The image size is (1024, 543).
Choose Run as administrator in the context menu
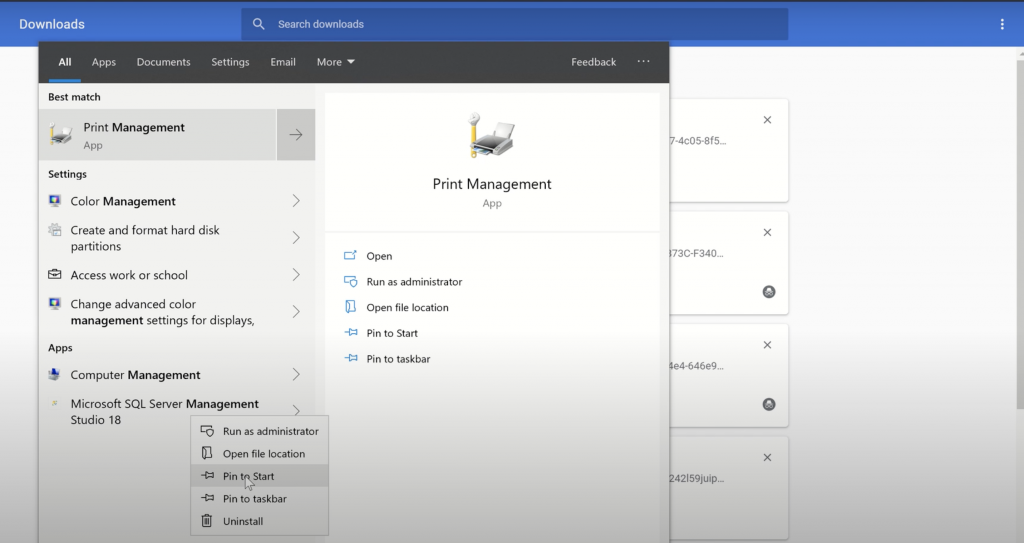pos(259,431)
